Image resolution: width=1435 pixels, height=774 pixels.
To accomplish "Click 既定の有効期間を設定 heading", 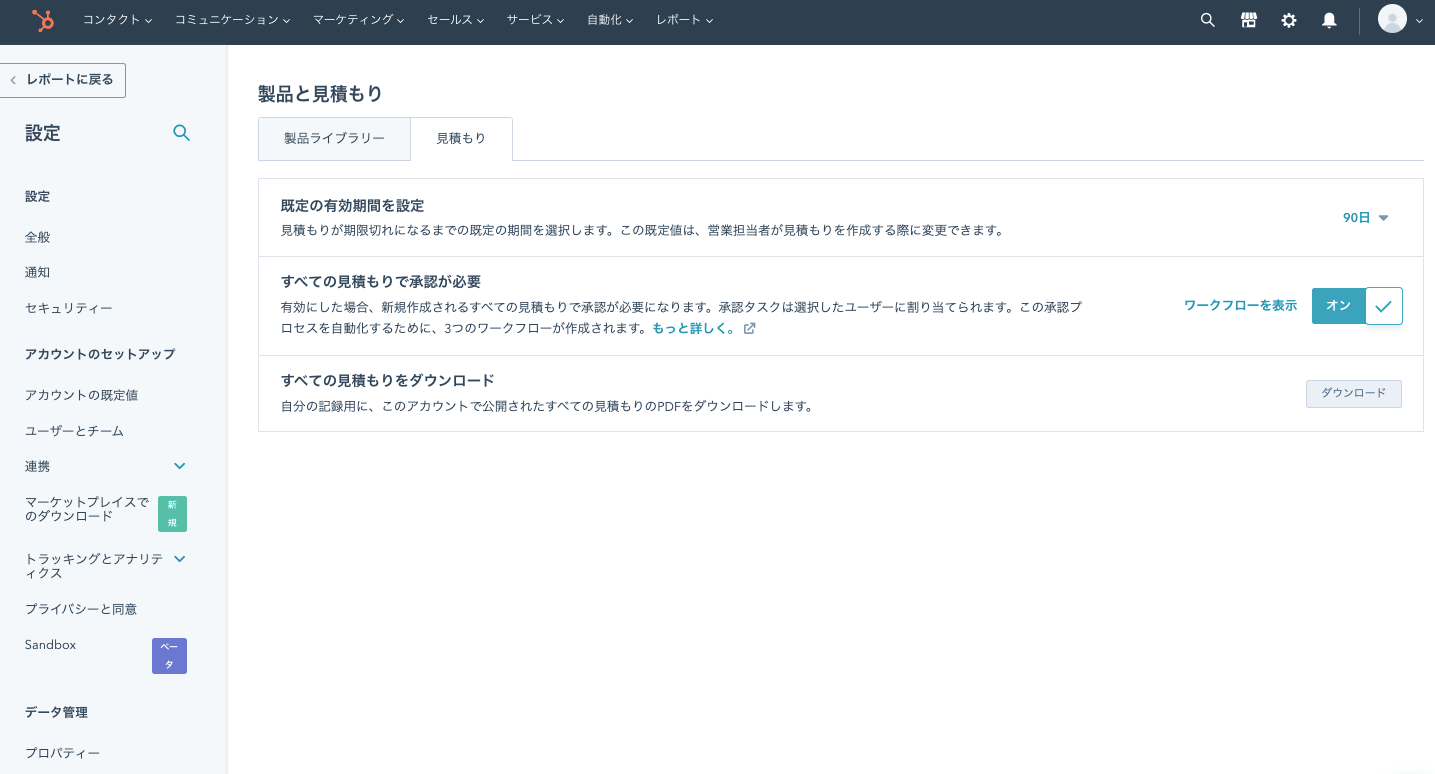I will click(x=352, y=206).
